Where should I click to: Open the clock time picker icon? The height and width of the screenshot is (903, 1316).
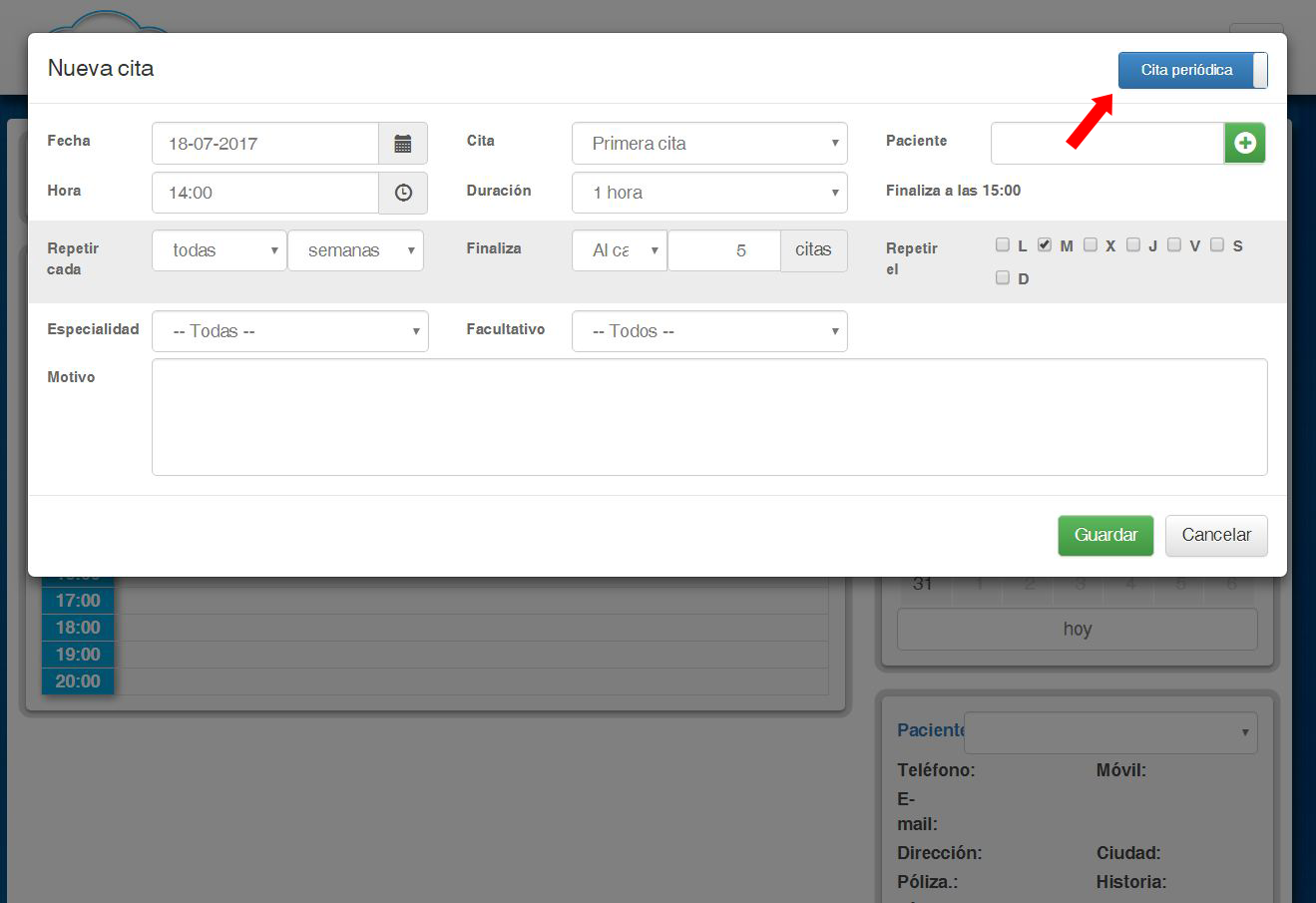pyautogui.click(x=403, y=193)
